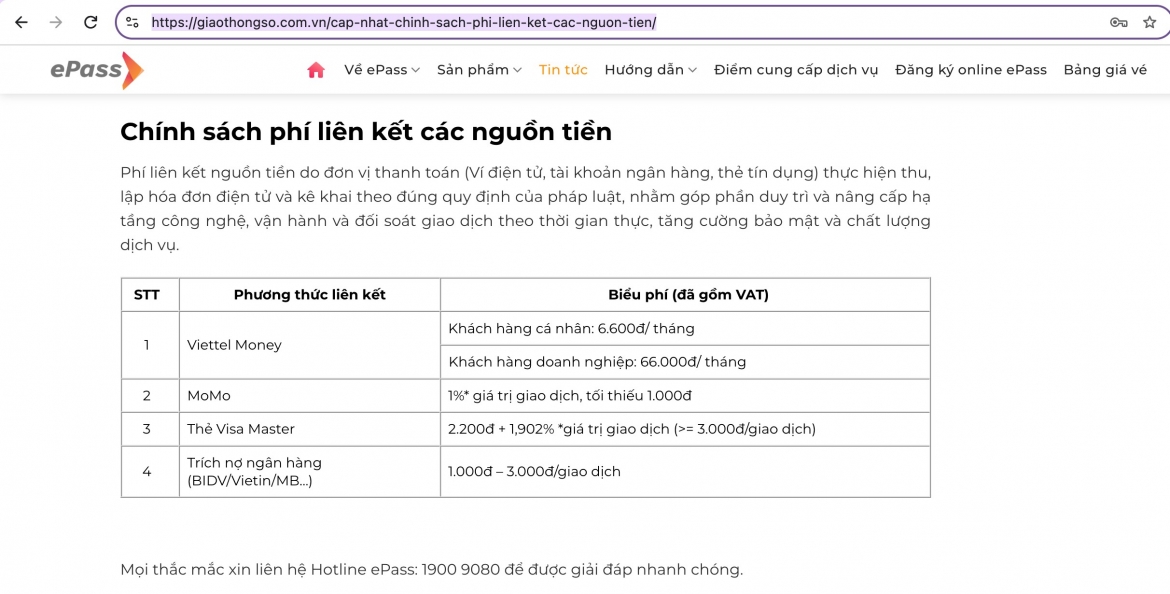Click row number 4 cell
Screen dimensions: 1170x594
150,472
